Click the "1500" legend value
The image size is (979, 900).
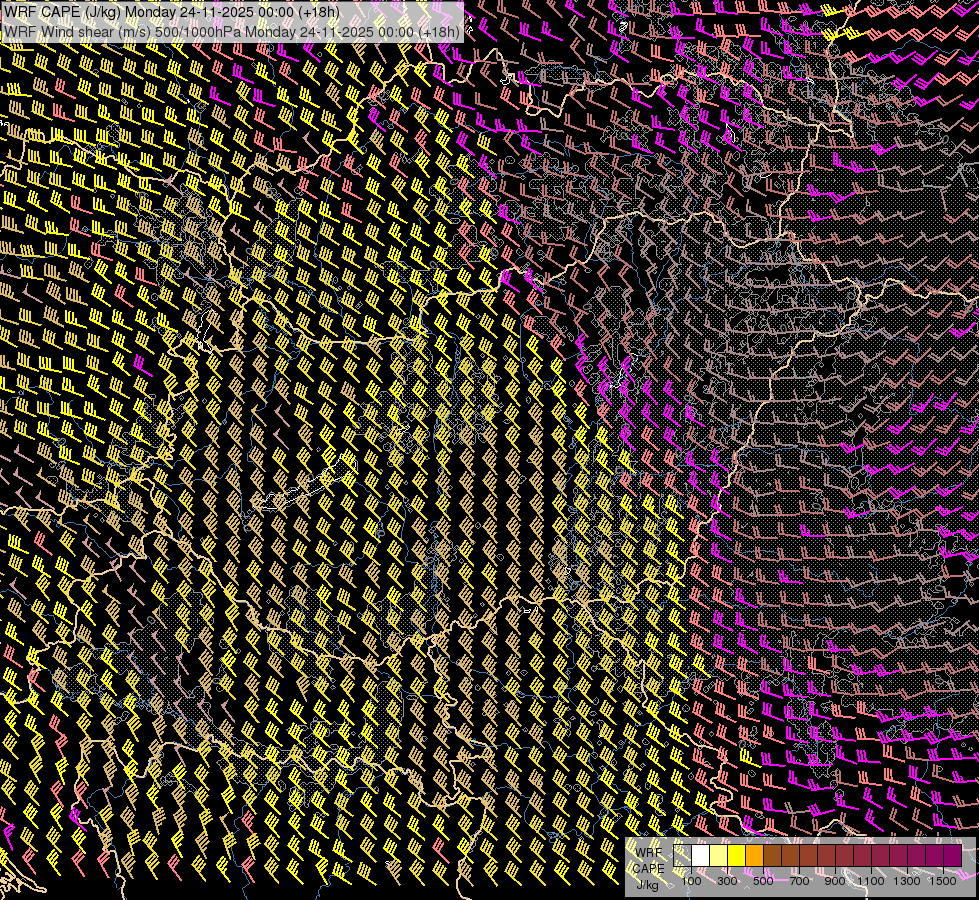point(943,881)
